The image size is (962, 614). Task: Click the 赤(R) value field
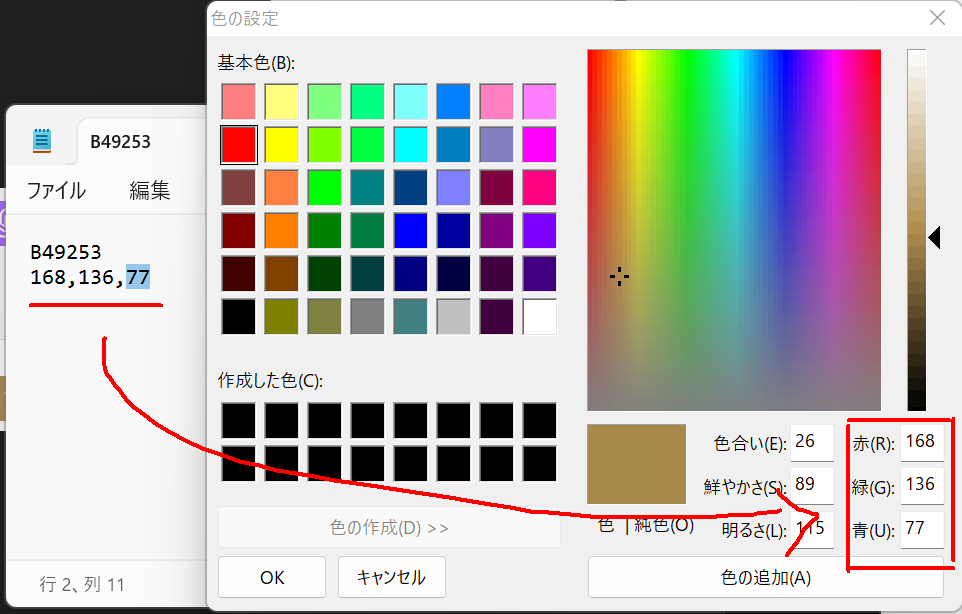(922, 441)
